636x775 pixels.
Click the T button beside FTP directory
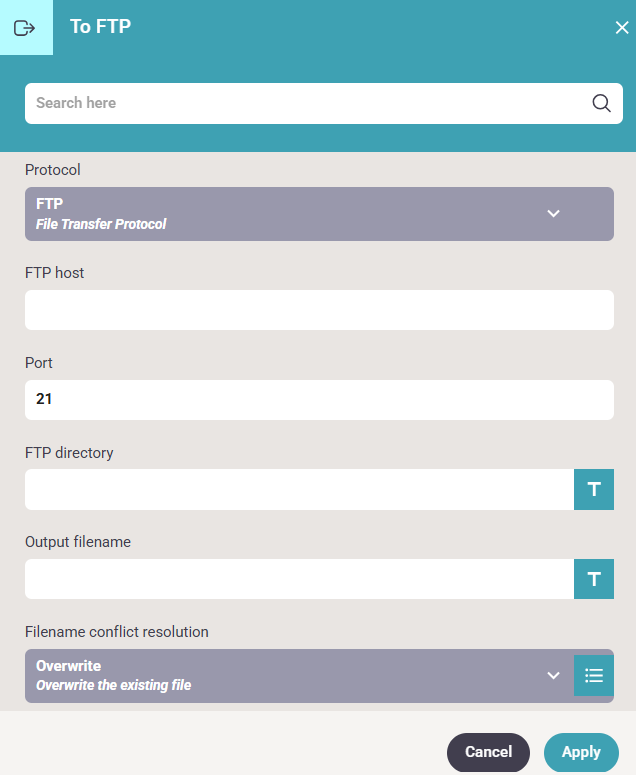tap(594, 490)
